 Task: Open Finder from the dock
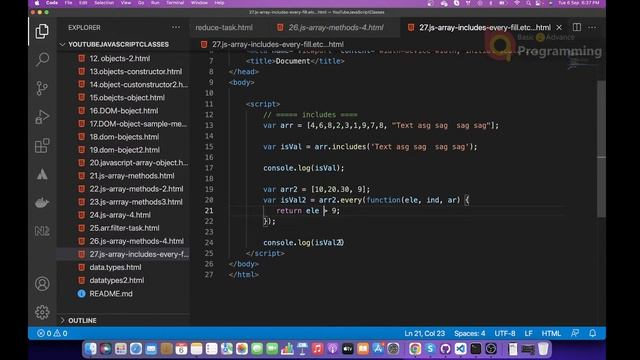click(91, 349)
